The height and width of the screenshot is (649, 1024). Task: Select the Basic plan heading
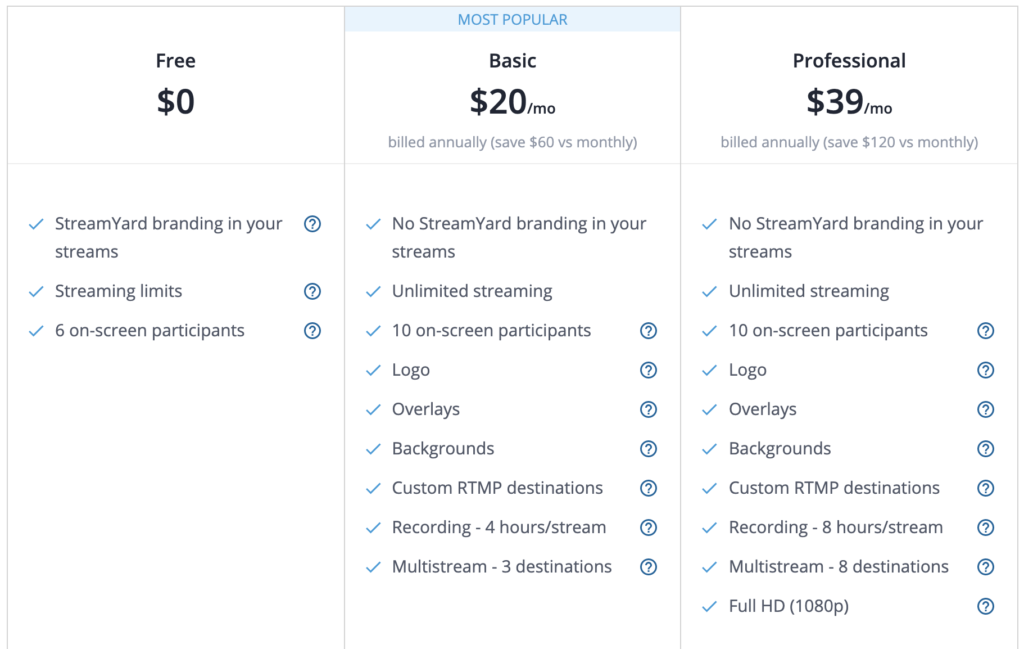click(513, 61)
